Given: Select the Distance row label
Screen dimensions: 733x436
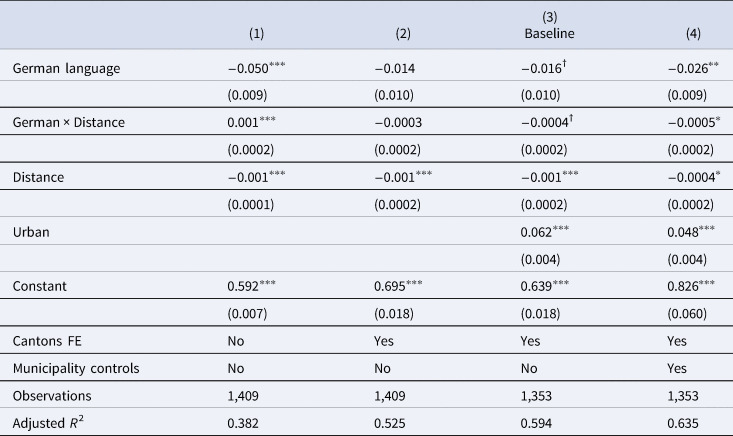Looking at the screenshot, I should point(38,178).
